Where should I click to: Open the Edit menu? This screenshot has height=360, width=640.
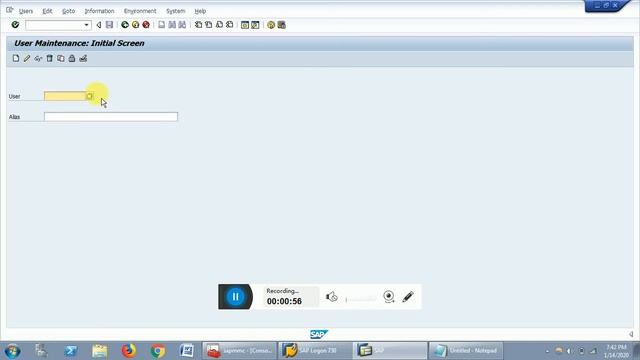[x=47, y=11]
